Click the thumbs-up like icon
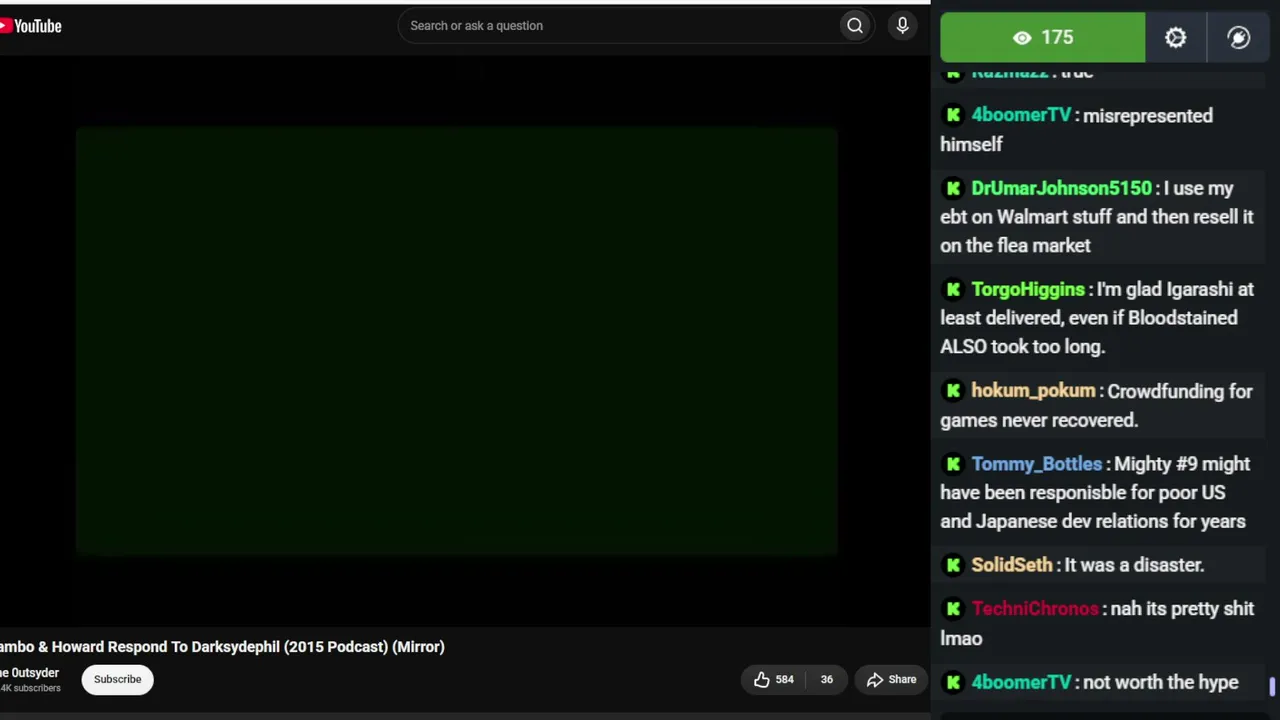The height and width of the screenshot is (720, 1280). [762, 680]
